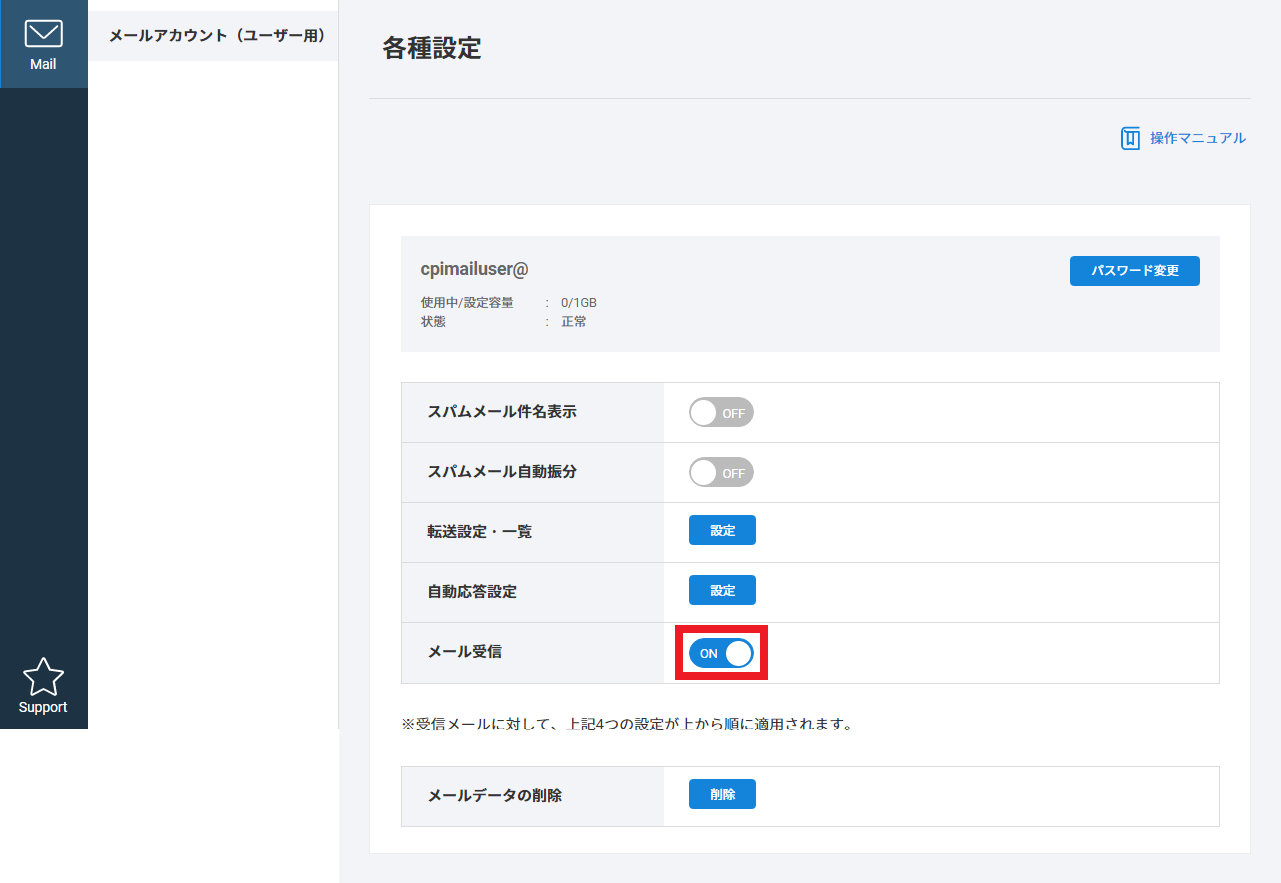Click the 正常 status value
The height and width of the screenshot is (883, 1281).
point(573,322)
